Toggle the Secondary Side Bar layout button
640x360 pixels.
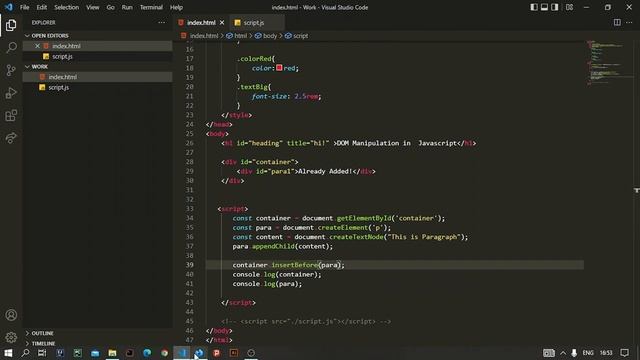pyautogui.click(x=554, y=7)
